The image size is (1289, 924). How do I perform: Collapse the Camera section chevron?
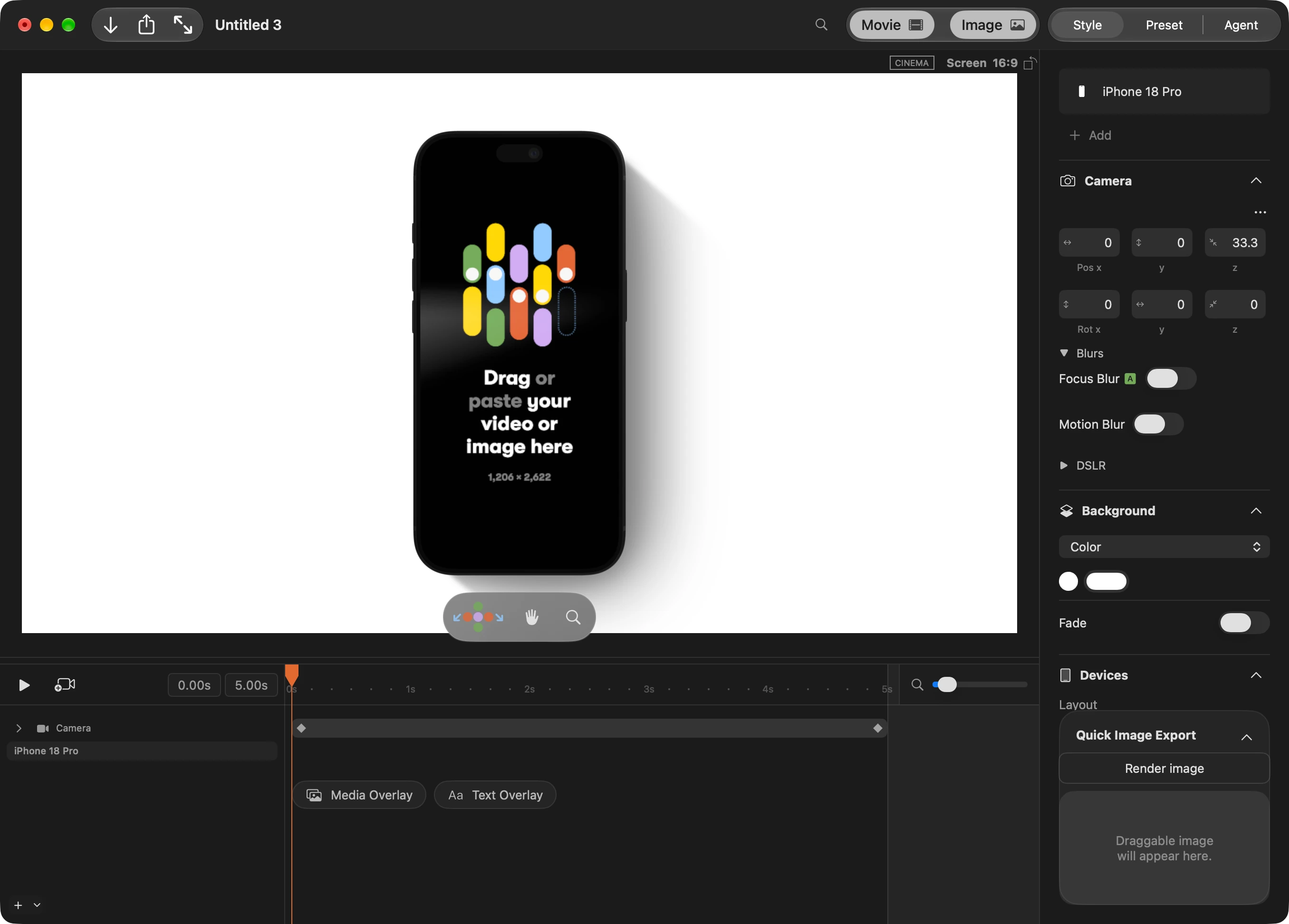coord(1256,181)
